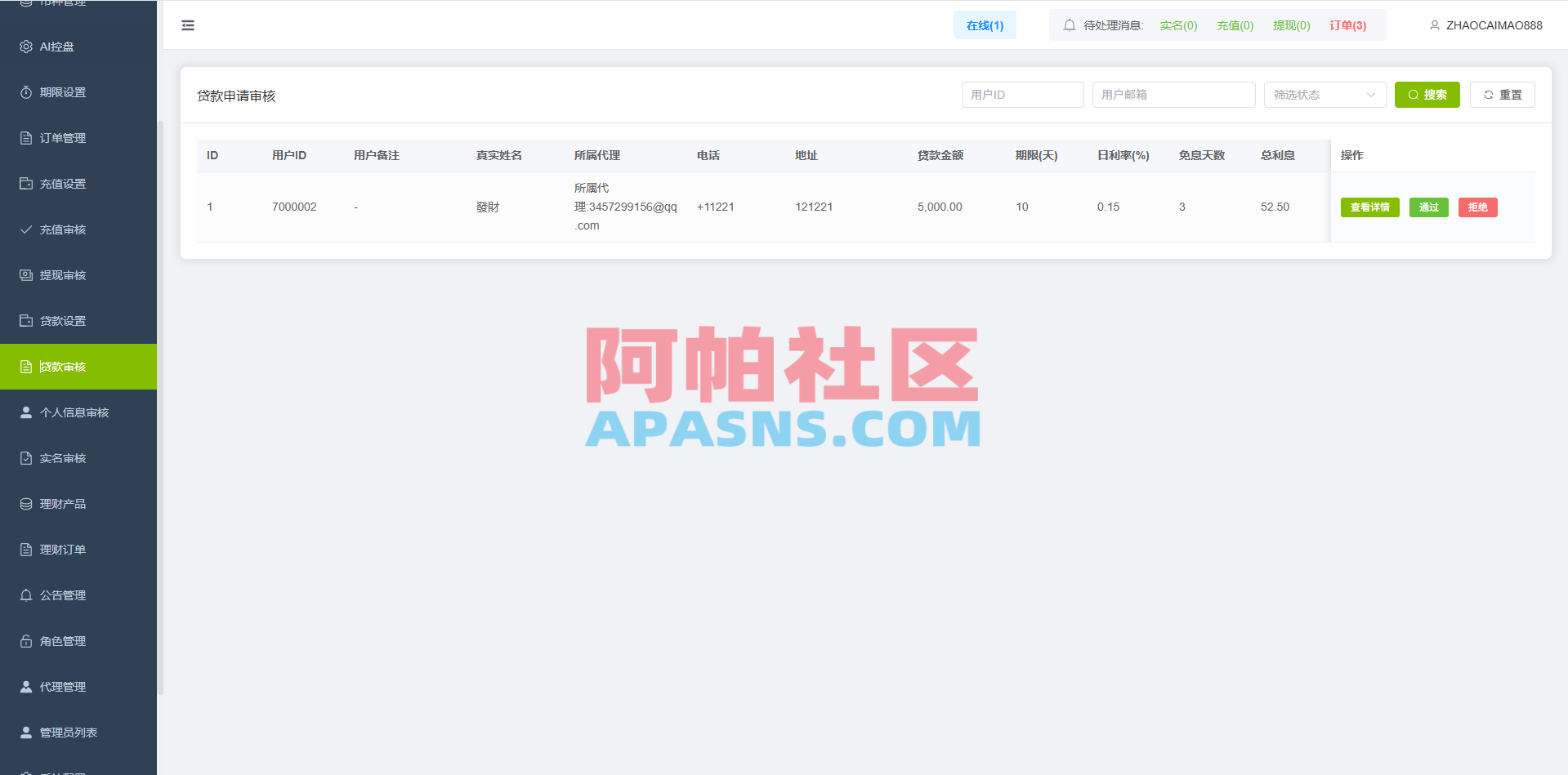Click the 發財 real name cell
The width and height of the screenshot is (1568, 775).
pyautogui.click(x=488, y=207)
